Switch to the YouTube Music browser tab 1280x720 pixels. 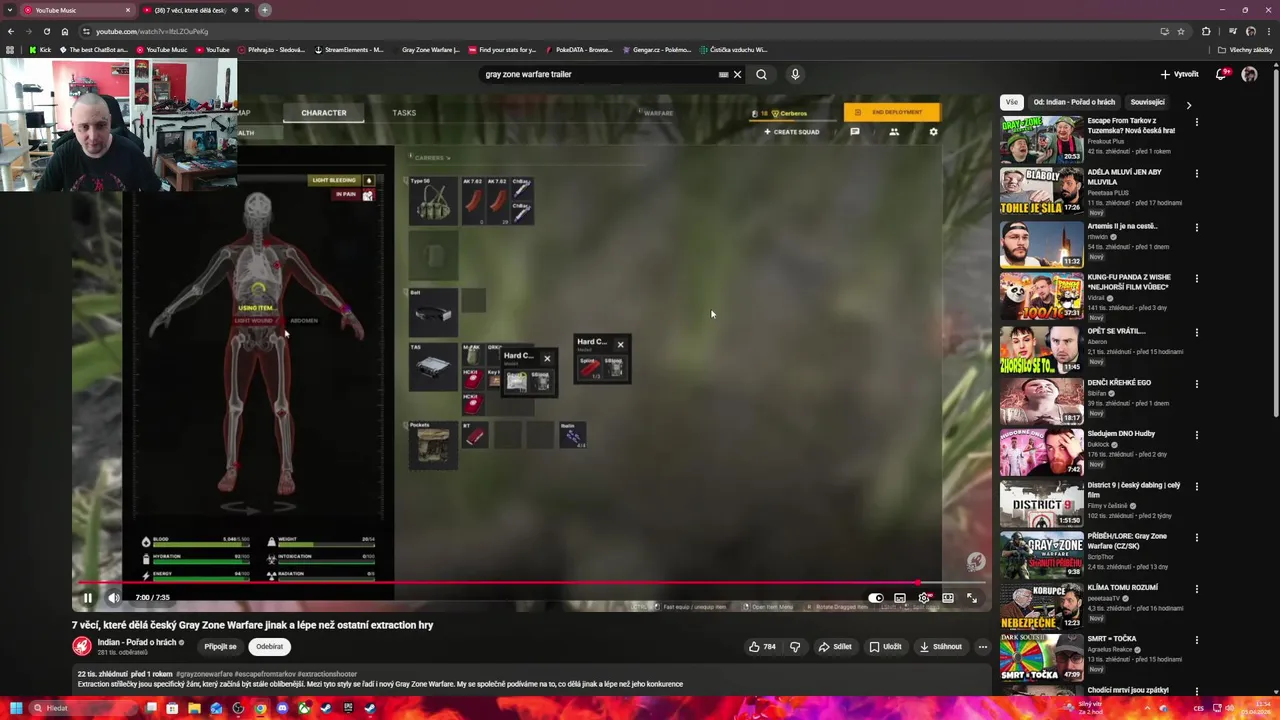tap(78, 10)
